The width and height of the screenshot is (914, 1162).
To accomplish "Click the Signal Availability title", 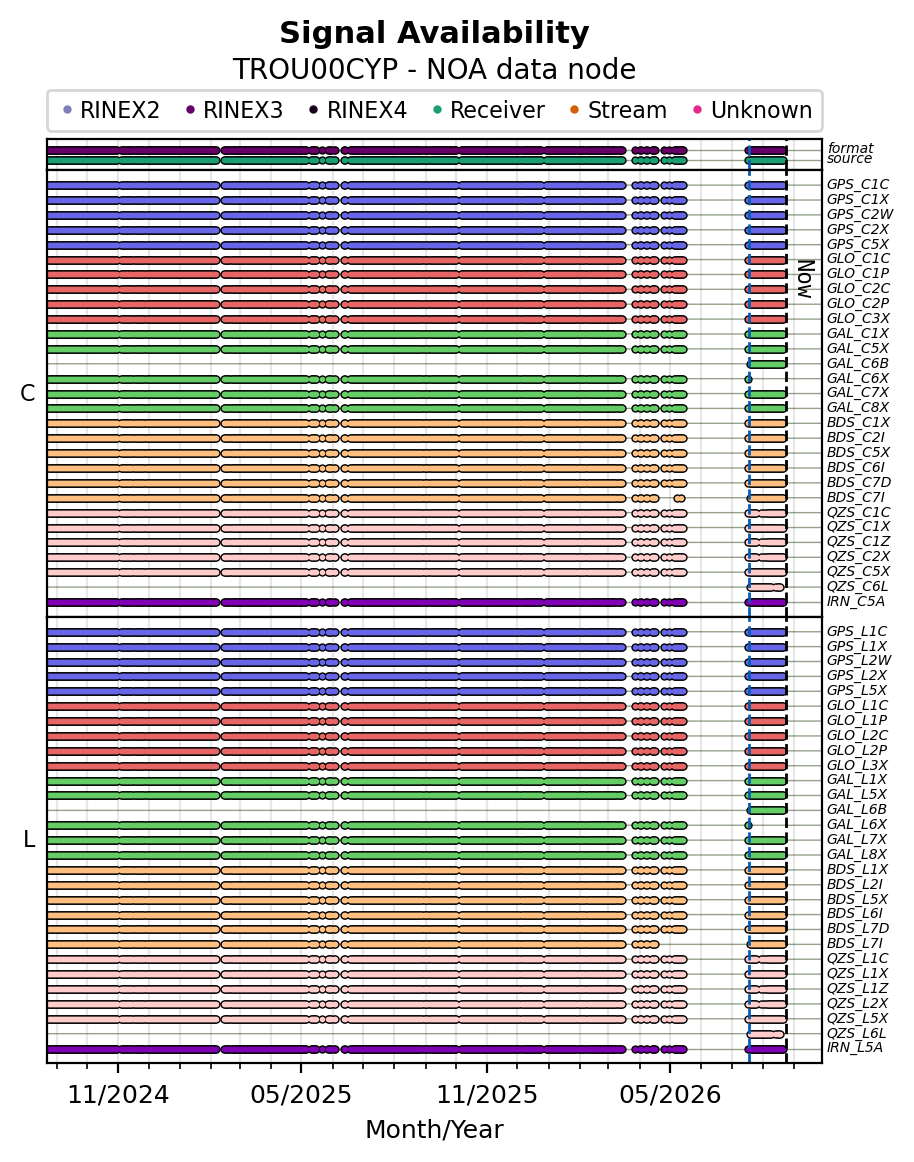I will 434,33.
